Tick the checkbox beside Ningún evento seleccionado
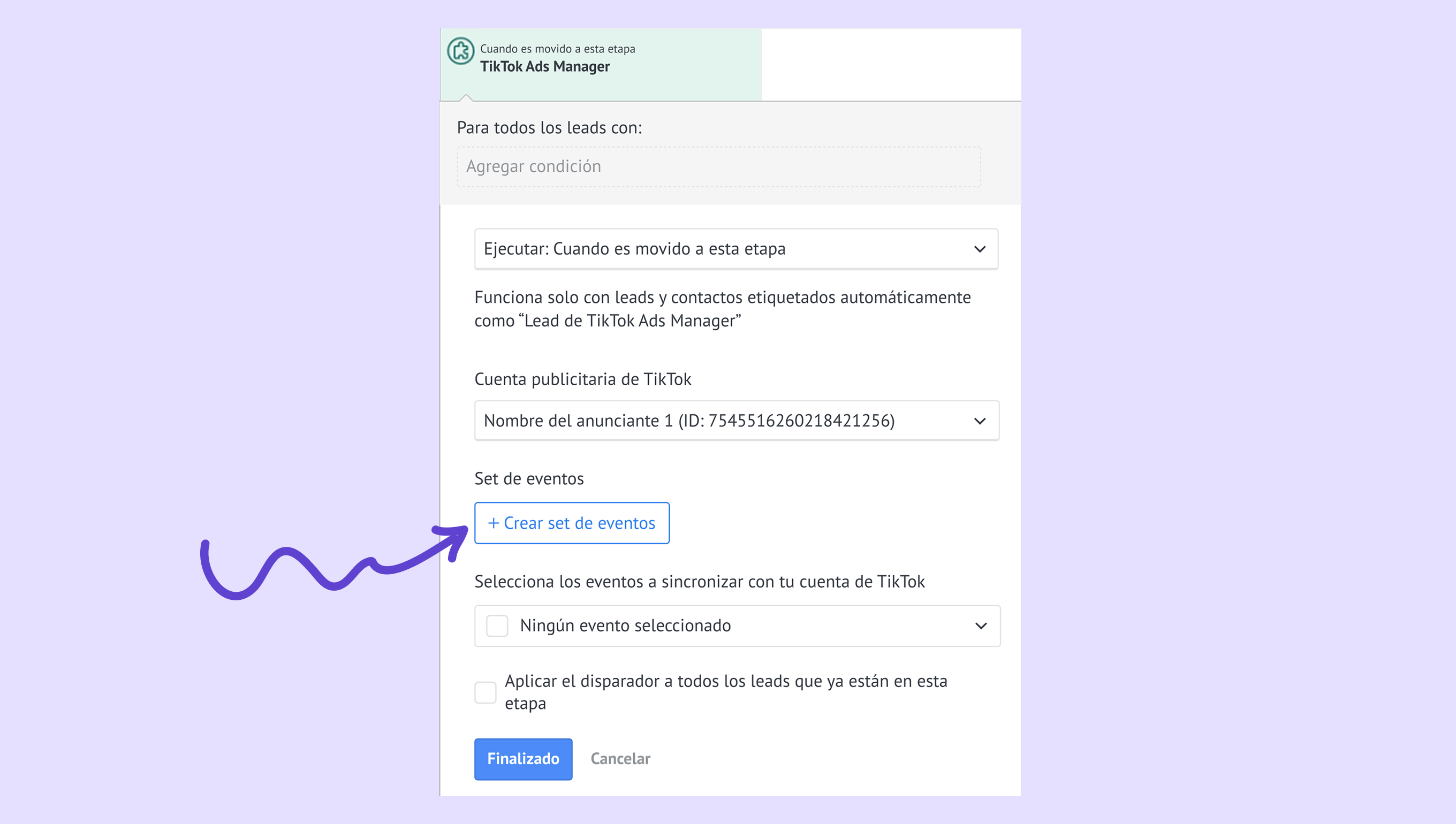The height and width of the screenshot is (824, 1456). tap(497, 626)
